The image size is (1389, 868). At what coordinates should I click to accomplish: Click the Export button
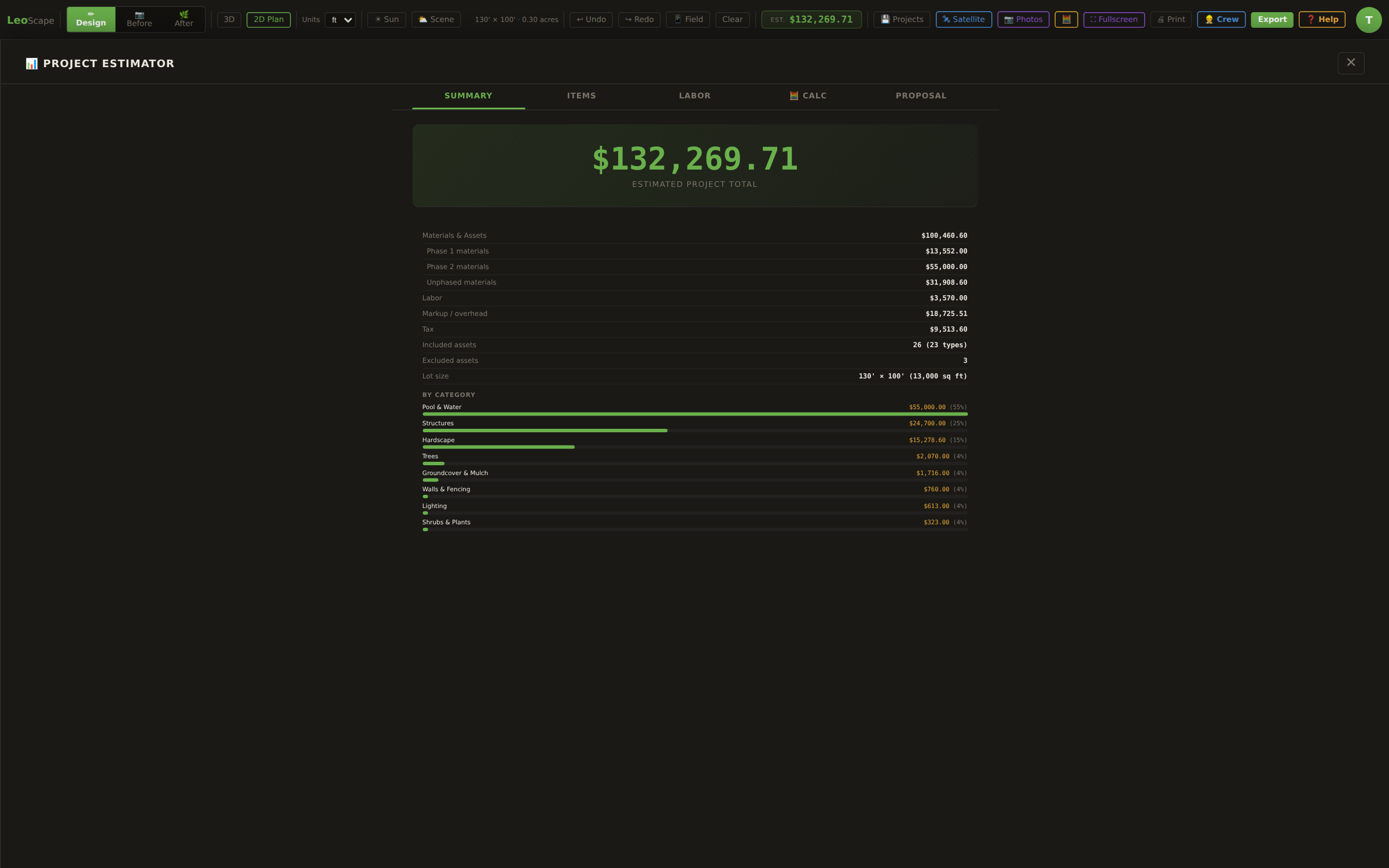(1272, 20)
